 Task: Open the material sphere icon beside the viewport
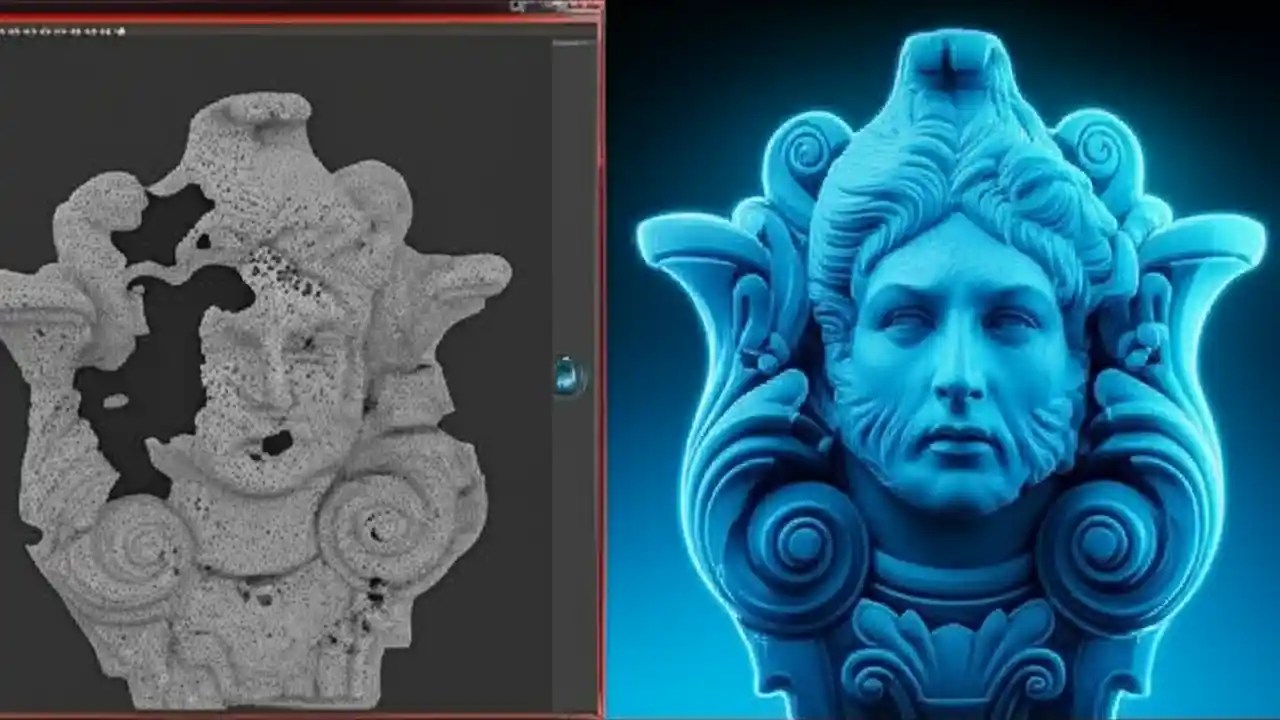pos(567,376)
